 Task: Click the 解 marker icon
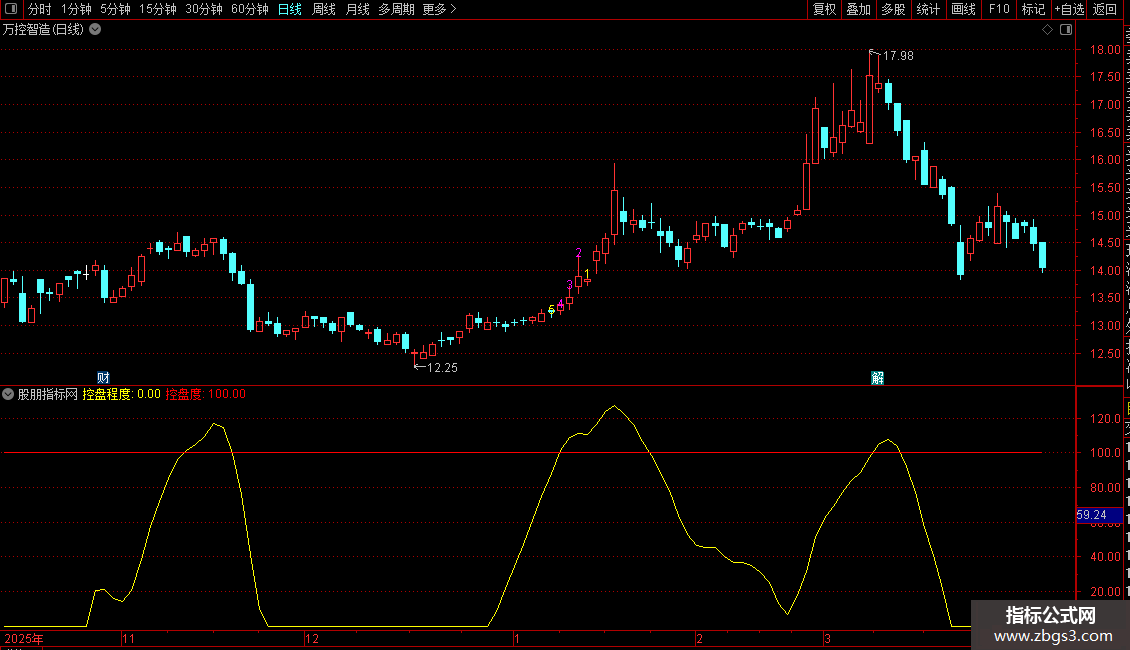click(877, 378)
